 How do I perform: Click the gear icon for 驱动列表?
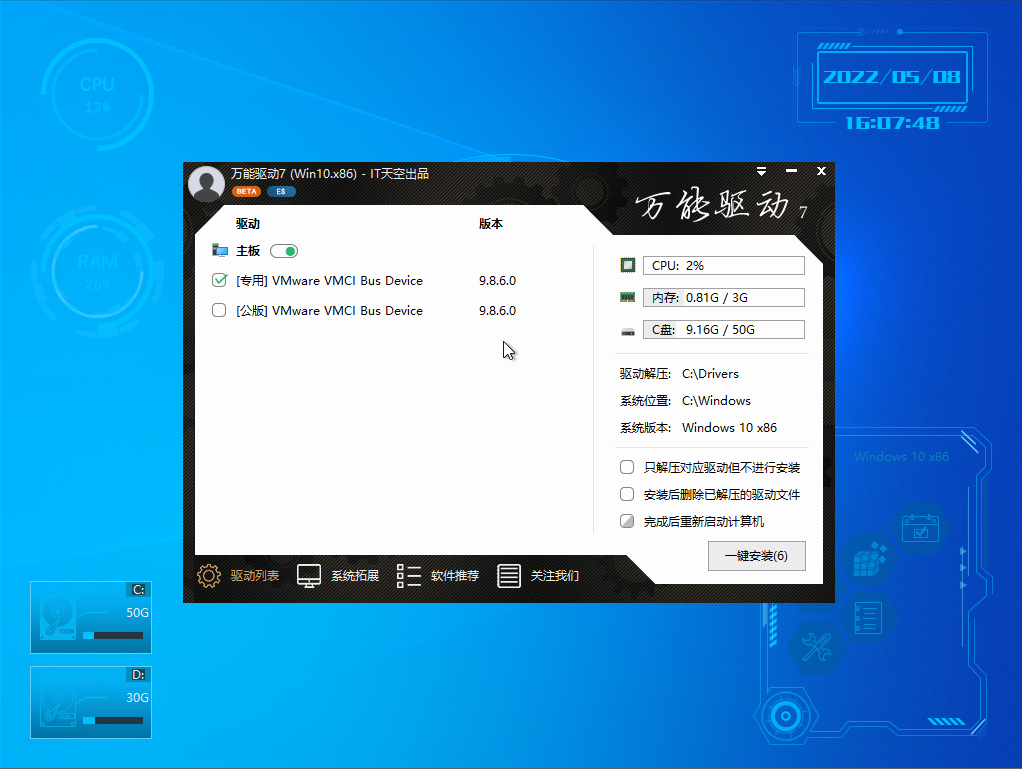(208, 576)
